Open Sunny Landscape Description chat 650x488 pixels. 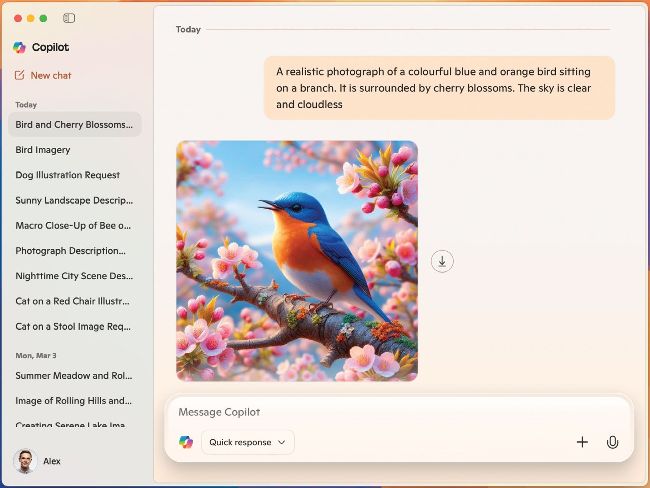point(73,200)
